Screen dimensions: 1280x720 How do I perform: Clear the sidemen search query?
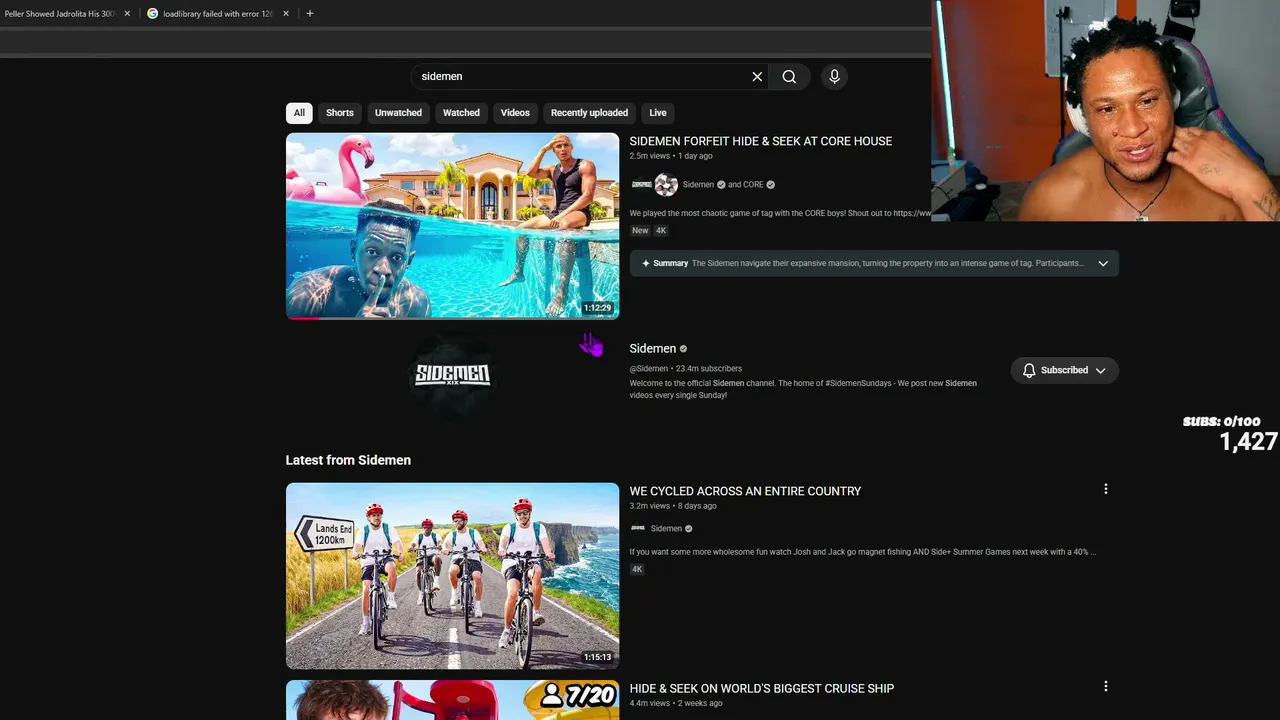757,76
